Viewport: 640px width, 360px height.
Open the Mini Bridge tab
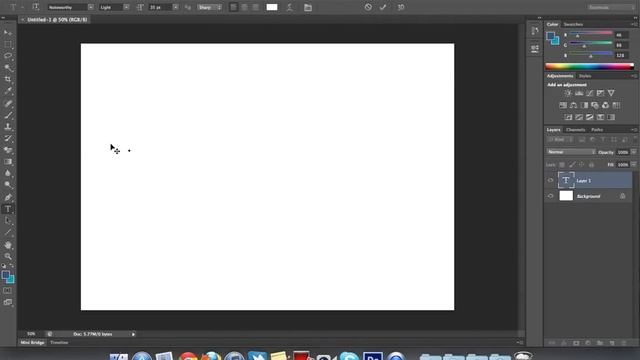(x=32, y=343)
